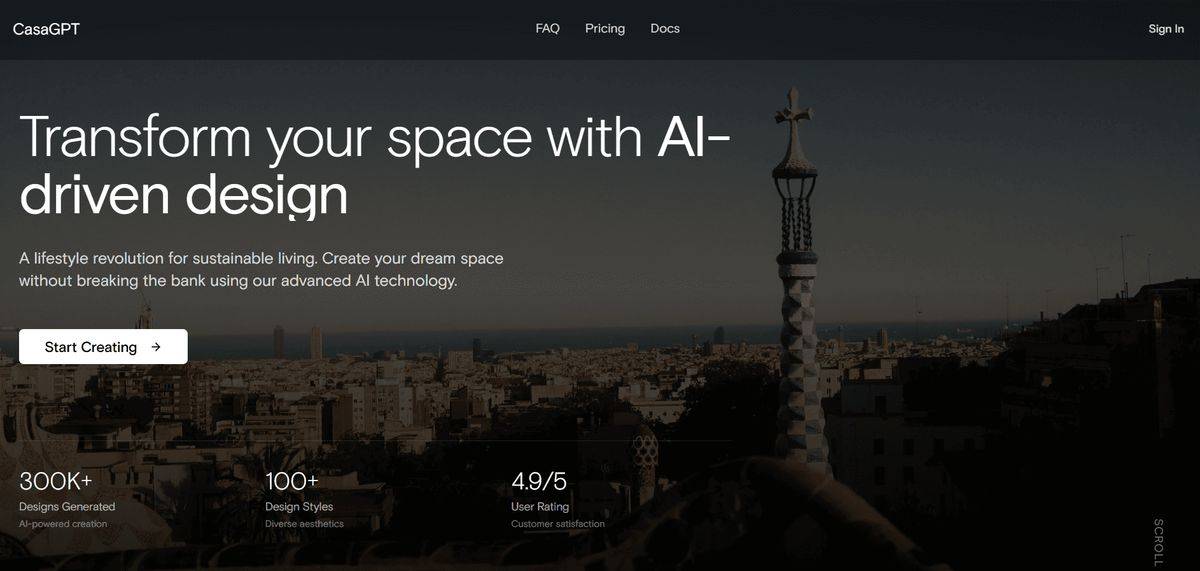Open the Docs link
1200x571 pixels.
(x=665, y=29)
